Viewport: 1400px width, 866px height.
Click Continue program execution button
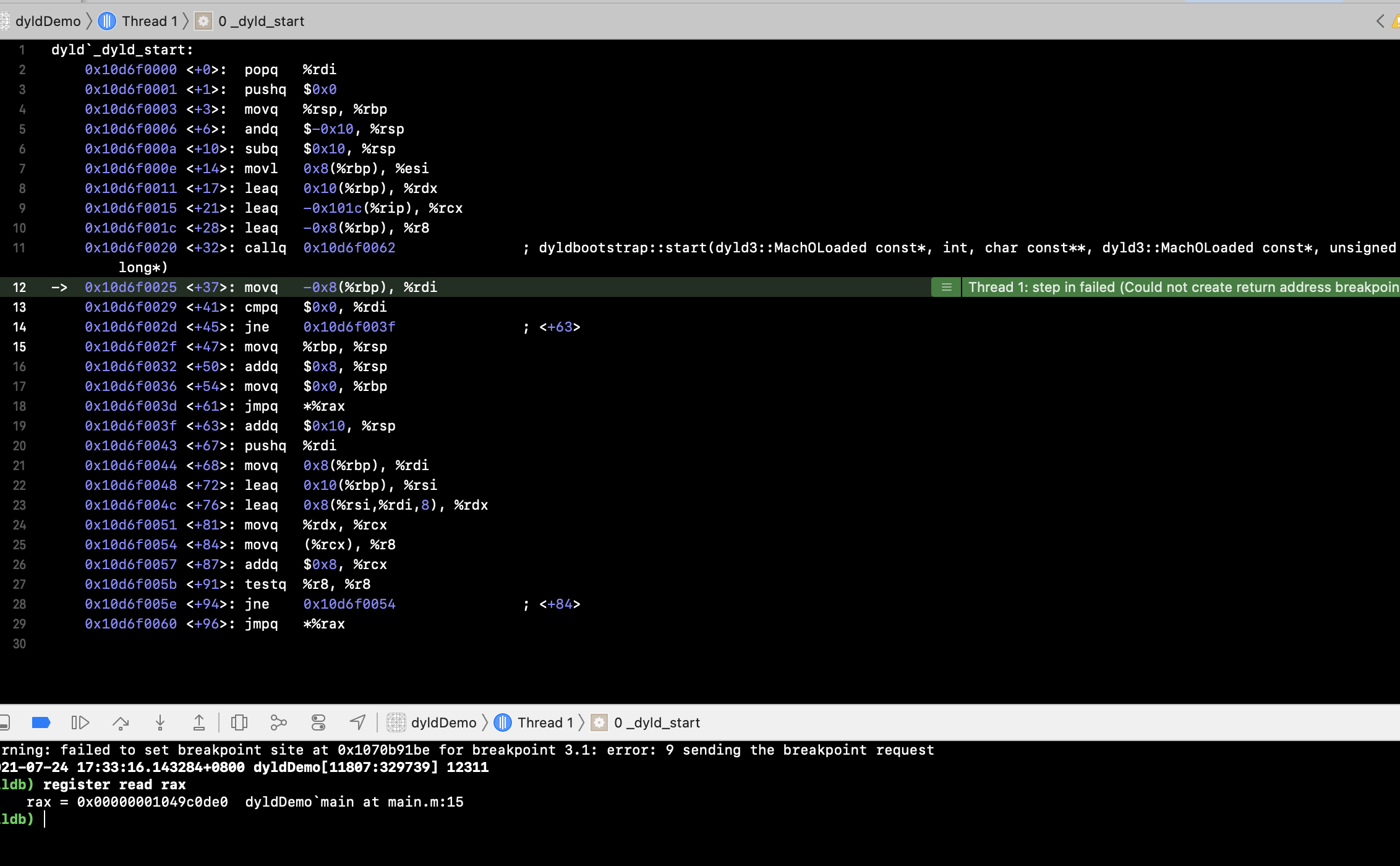[80, 722]
